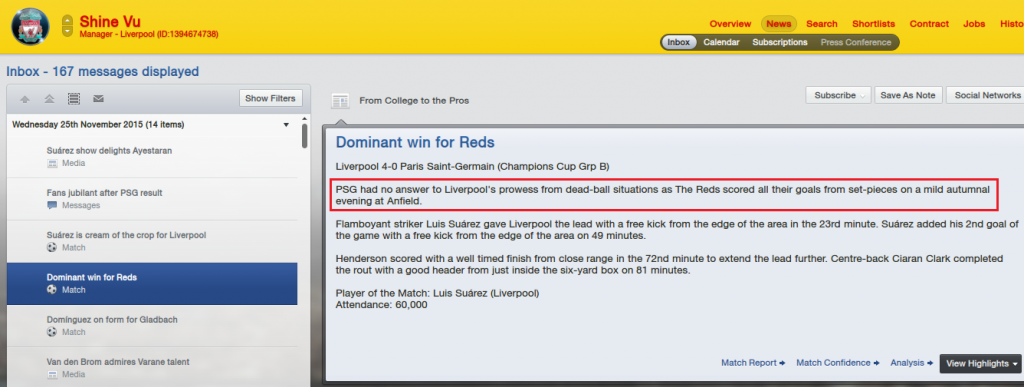Click the envelope mark-as-read icon

[x=99, y=99]
